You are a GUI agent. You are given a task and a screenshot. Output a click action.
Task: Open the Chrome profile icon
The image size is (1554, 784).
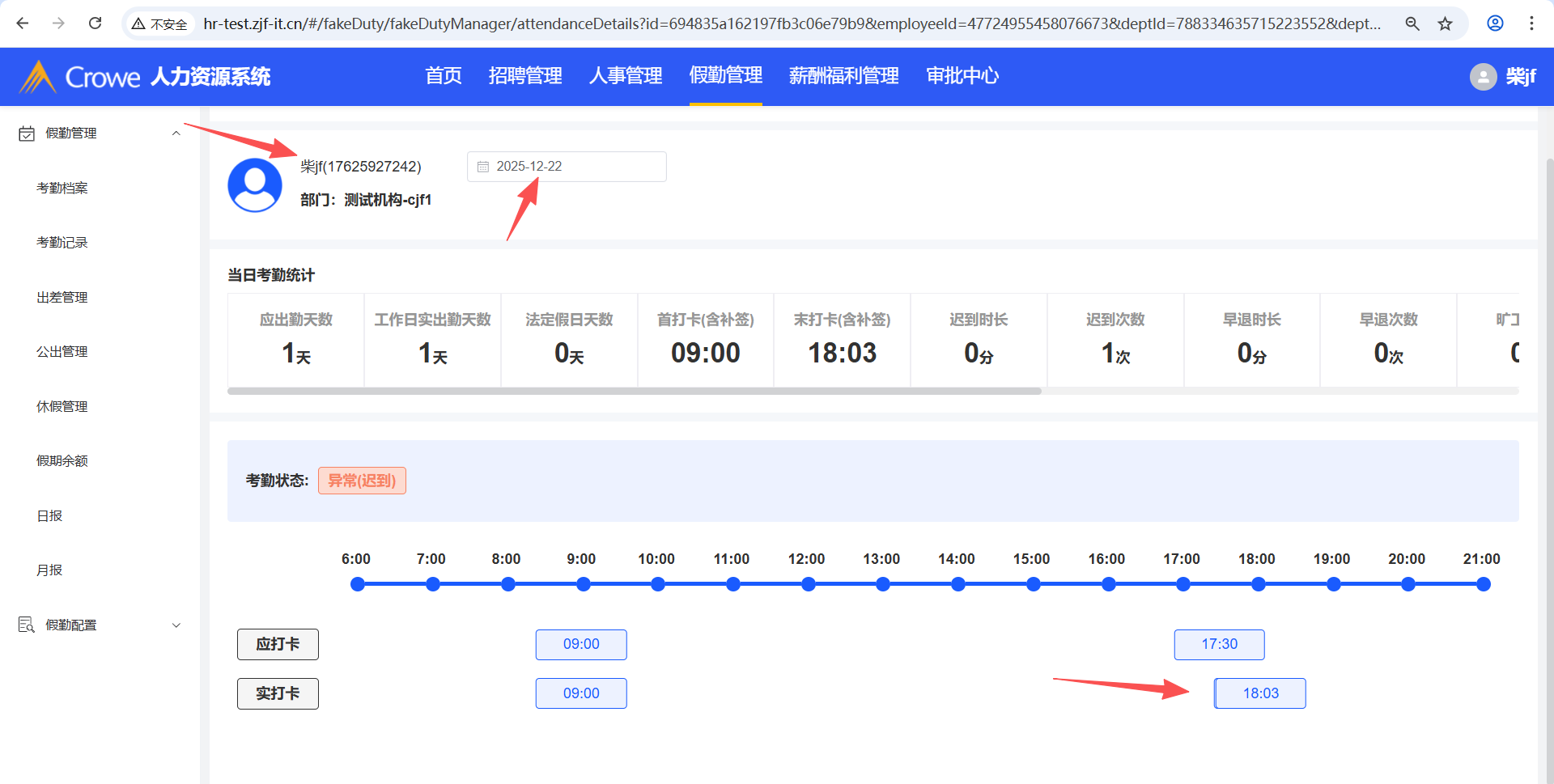[1495, 23]
